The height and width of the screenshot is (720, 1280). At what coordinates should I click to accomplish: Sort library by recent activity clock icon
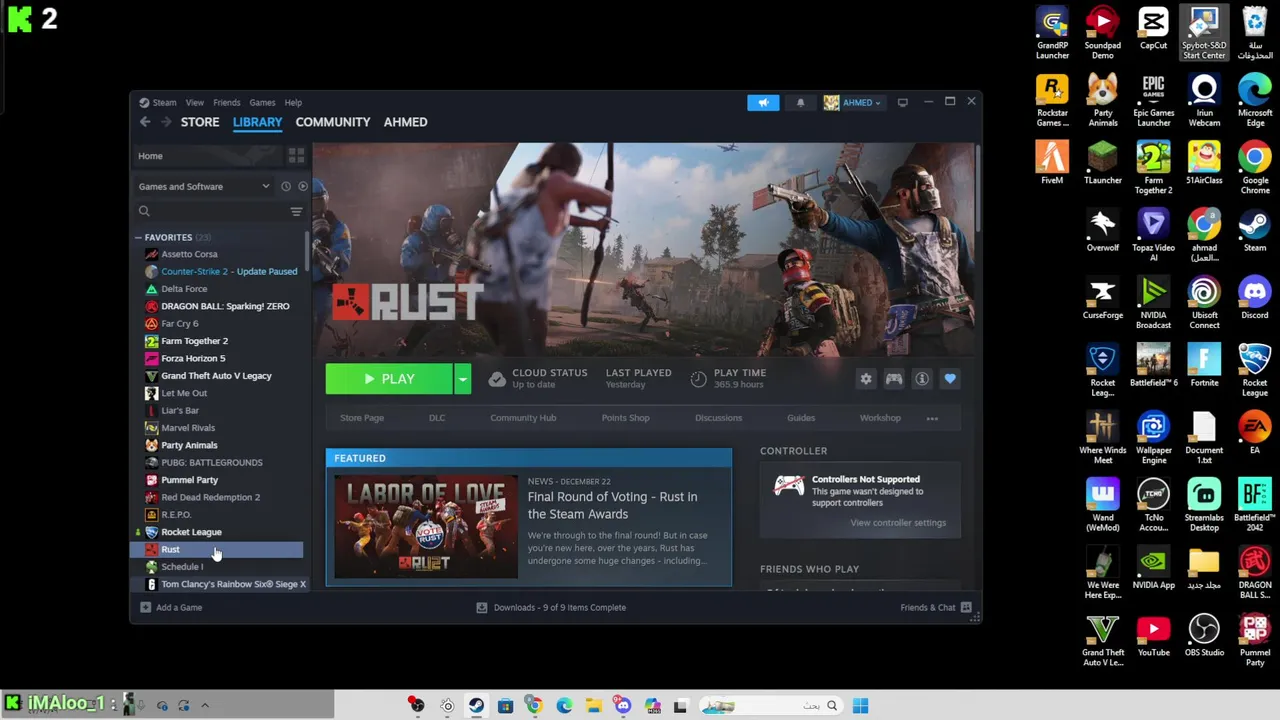point(286,186)
